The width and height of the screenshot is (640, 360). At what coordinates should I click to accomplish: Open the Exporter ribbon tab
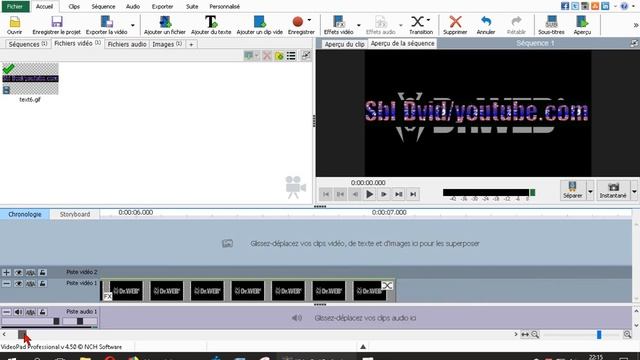tap(162, 7)
